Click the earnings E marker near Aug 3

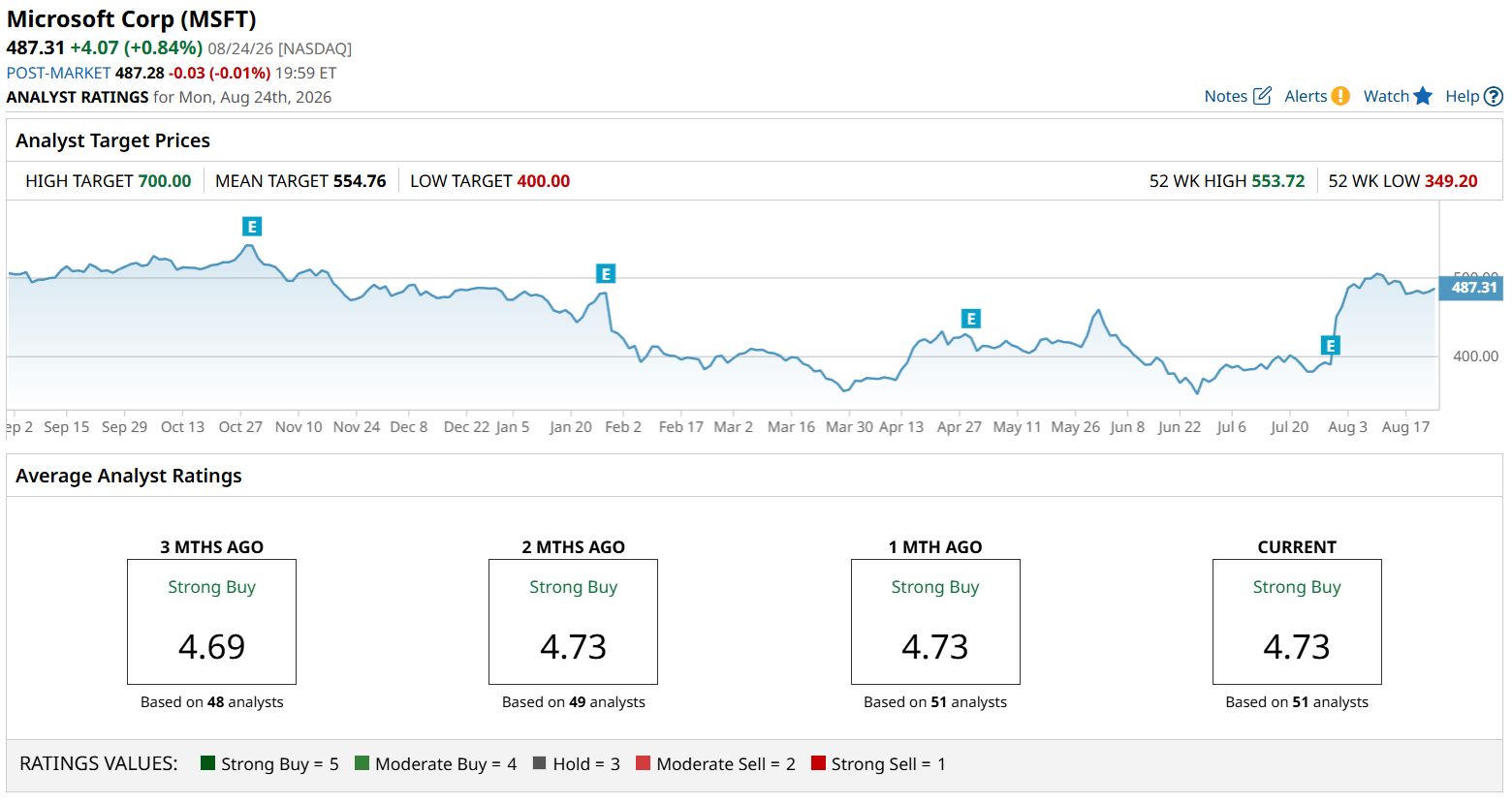pyautogui.click(x=1331, y=346)
